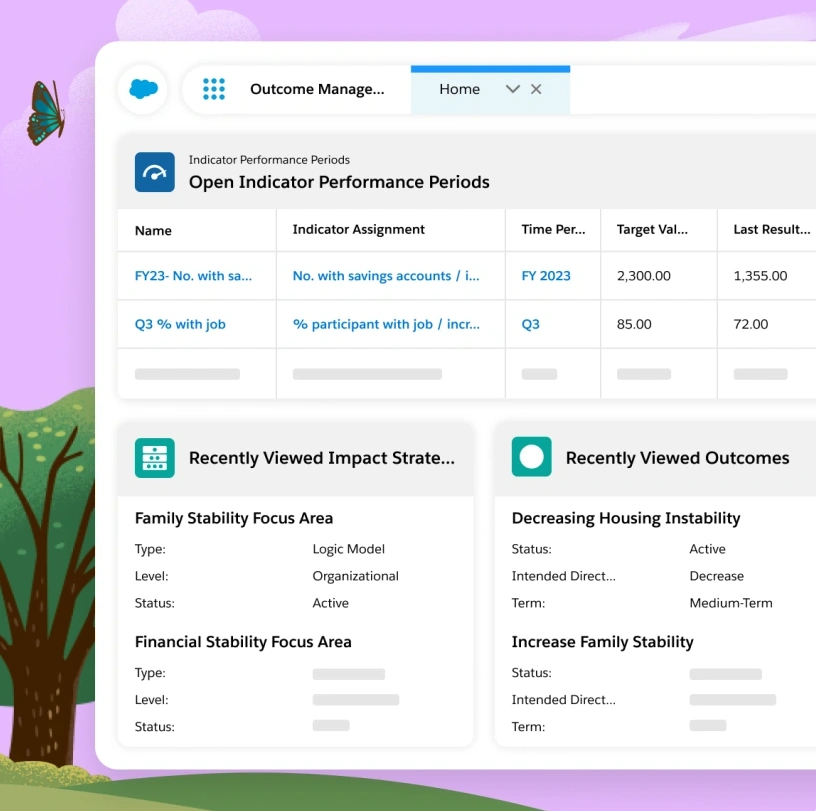Open Family Stability Focus Area record
816x811 pixels.
pyautogui.click(x=234, y=518)
